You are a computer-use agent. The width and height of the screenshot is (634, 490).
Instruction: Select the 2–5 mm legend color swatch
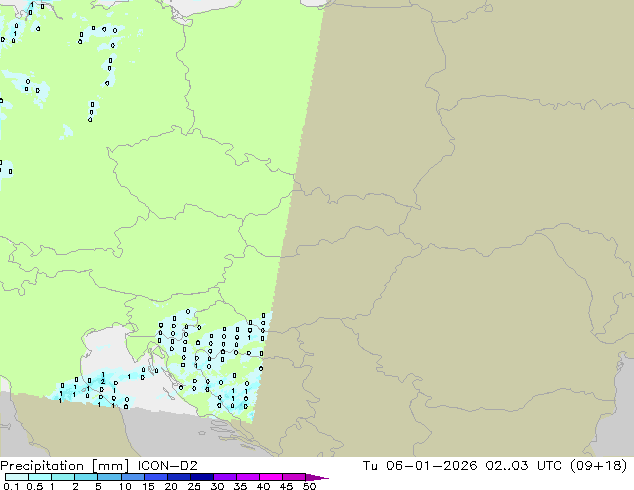click(86, 477)
